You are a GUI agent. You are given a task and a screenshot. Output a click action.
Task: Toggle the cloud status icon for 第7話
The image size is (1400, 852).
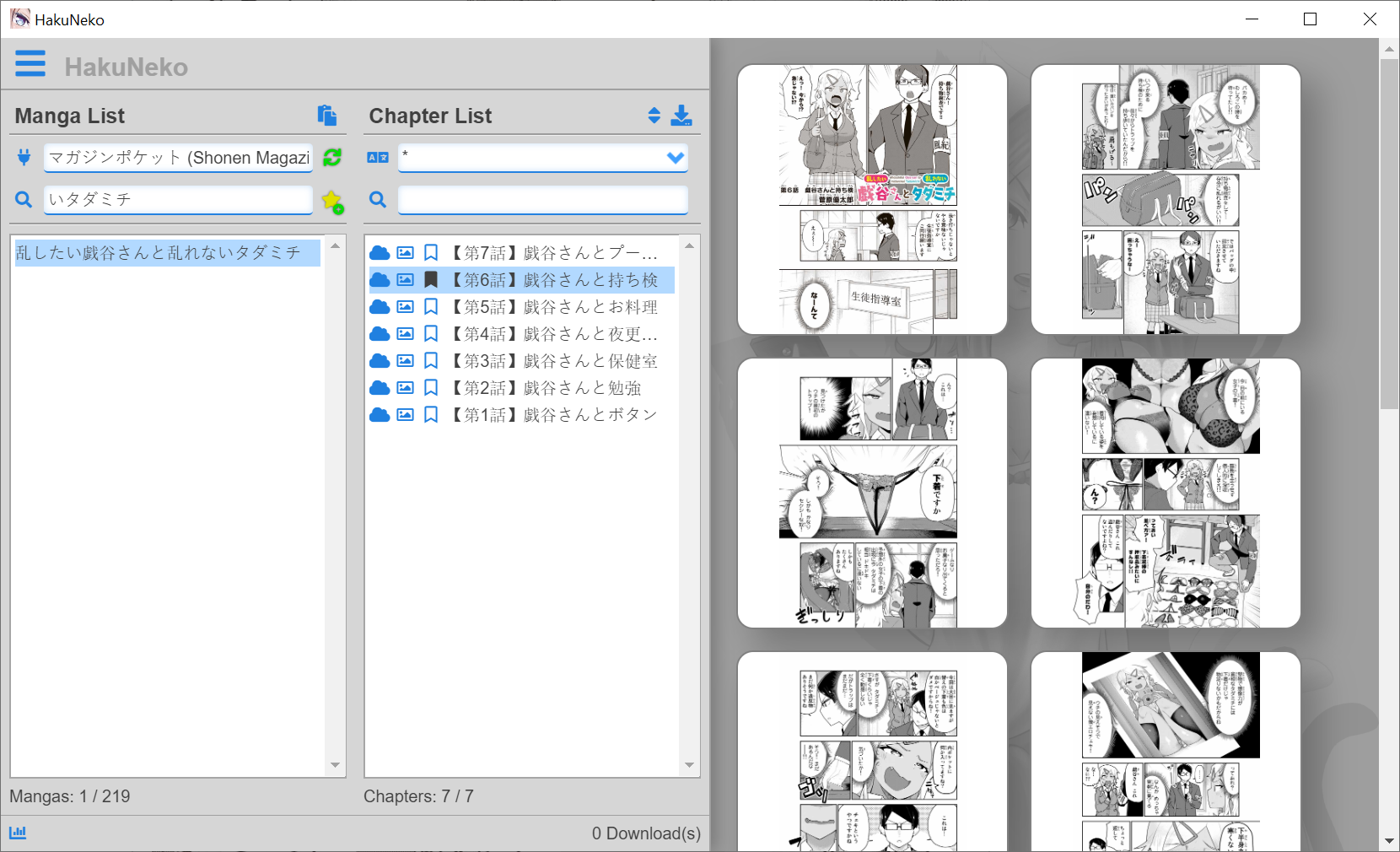tap(380, 252)
